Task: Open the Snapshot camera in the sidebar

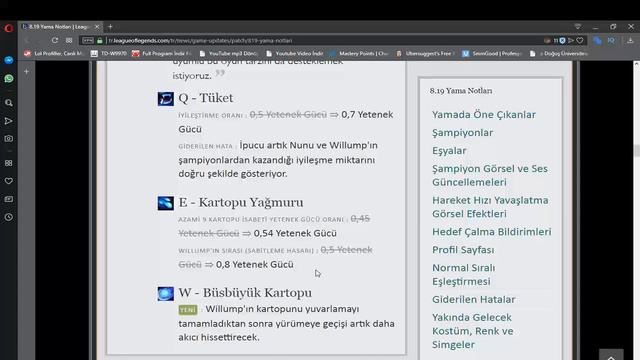Action: pyautogui.click(x=9, y=139)
